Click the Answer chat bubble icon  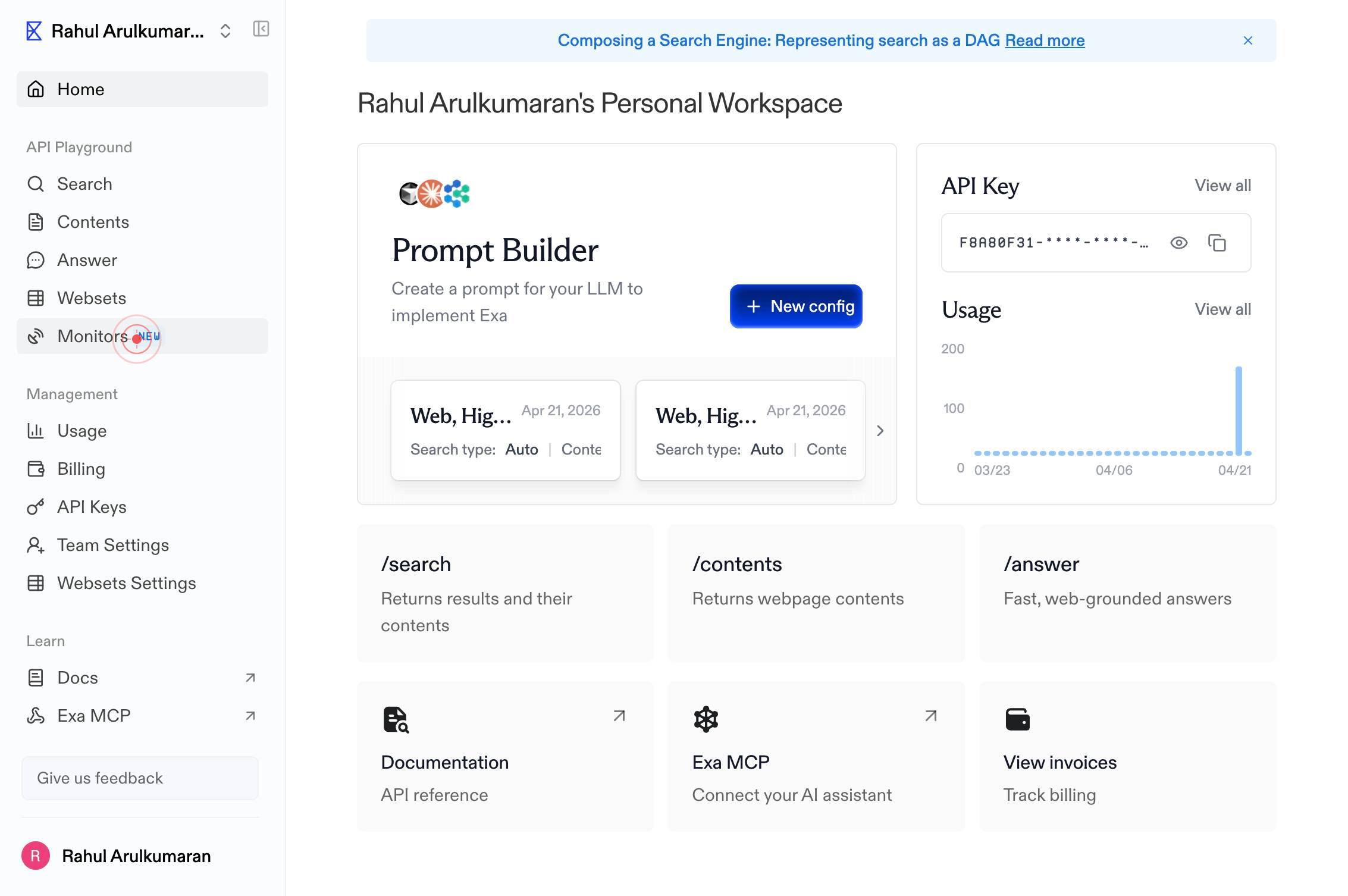click(36, 260)
